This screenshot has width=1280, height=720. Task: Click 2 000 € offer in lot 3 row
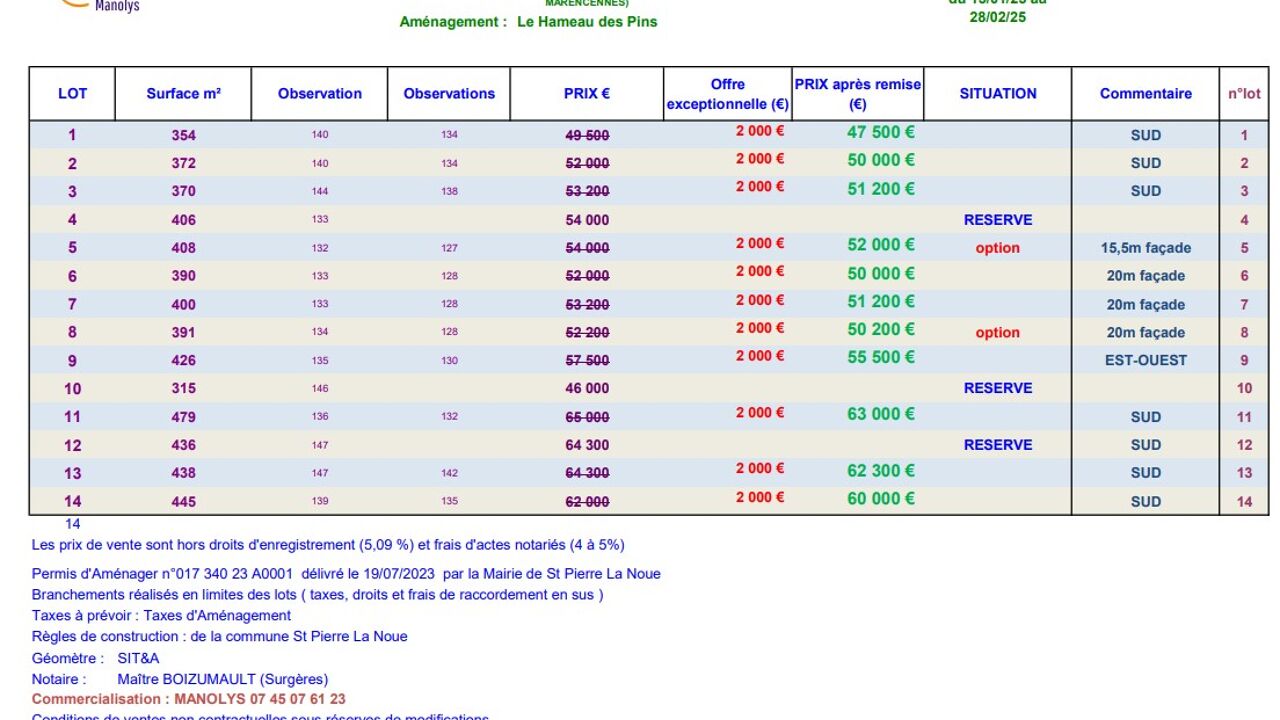click(760, 187)
